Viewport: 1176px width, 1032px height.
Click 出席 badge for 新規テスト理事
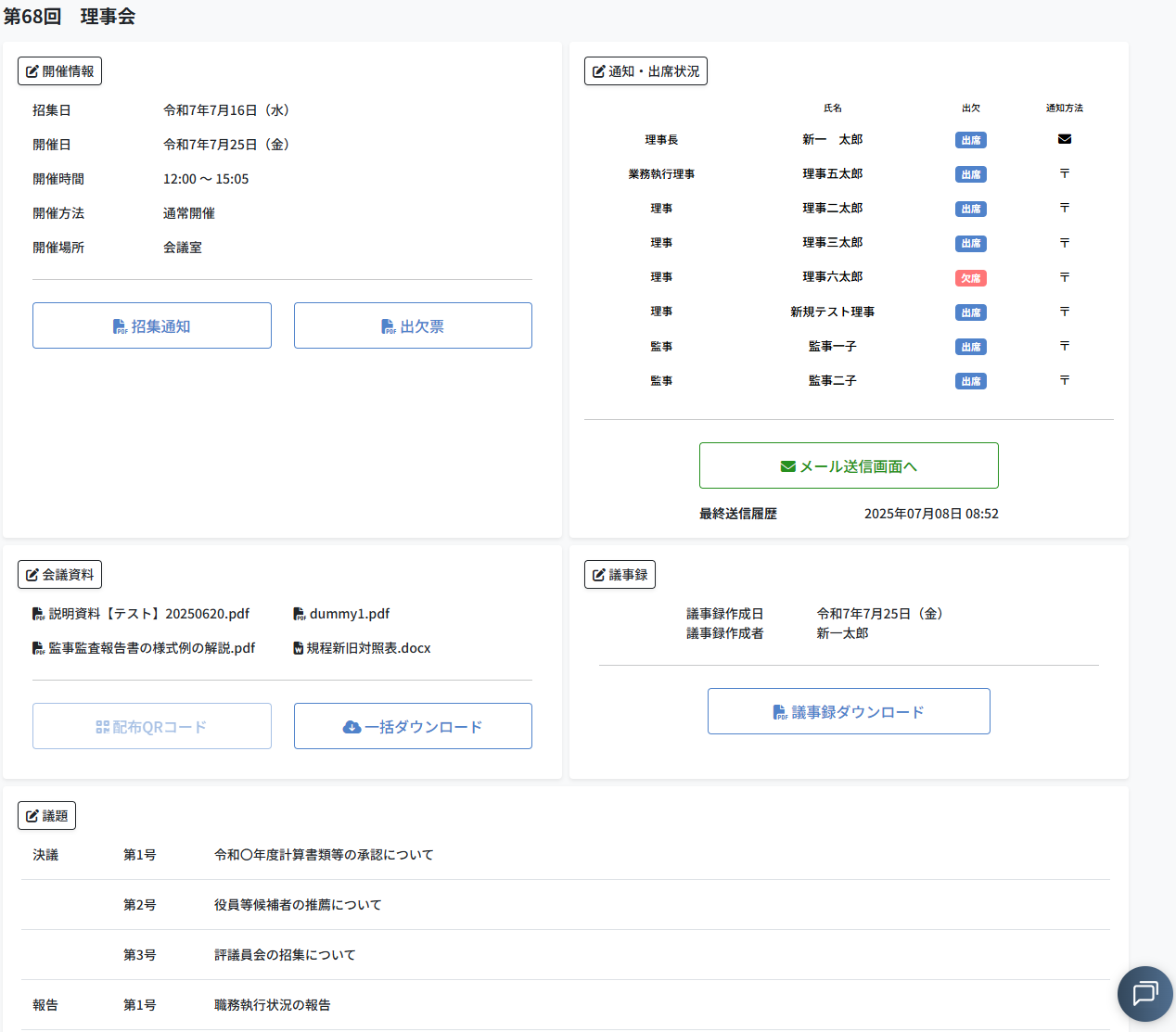point(970,312)
